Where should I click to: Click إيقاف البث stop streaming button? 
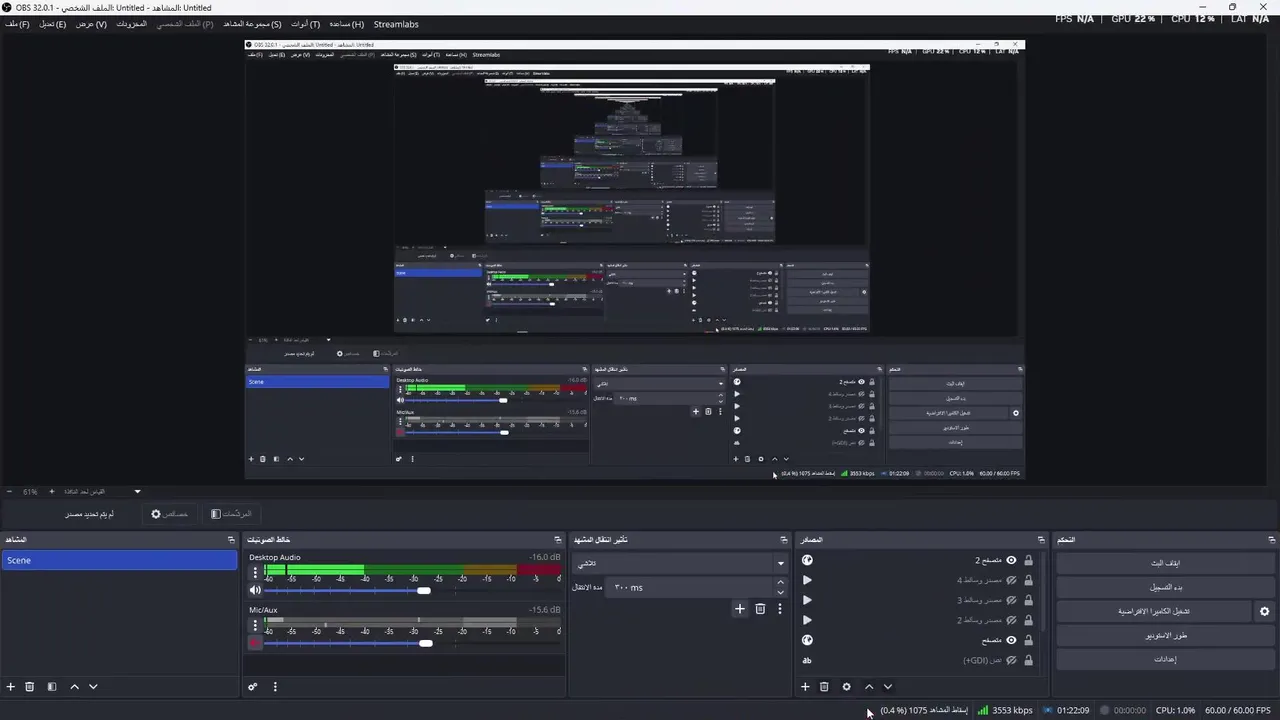click(1164, 563)
